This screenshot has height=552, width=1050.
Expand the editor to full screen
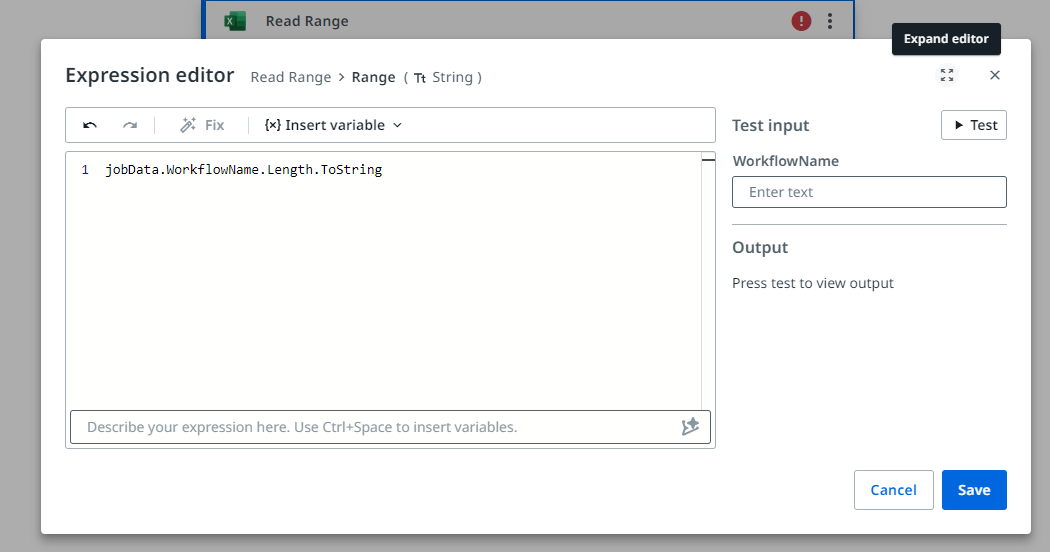pyautogui.click(x=947, y=75)
